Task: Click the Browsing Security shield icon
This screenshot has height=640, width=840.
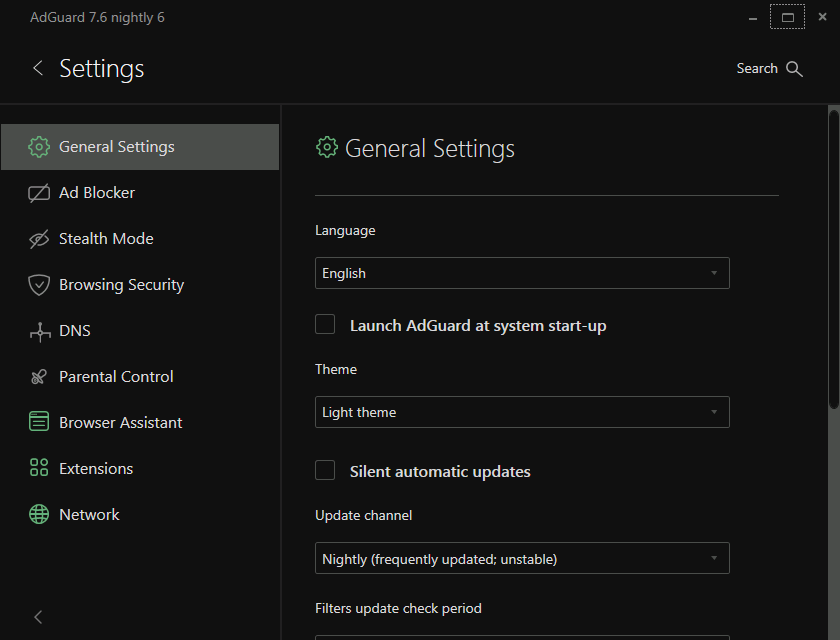Action: (39, 285)
